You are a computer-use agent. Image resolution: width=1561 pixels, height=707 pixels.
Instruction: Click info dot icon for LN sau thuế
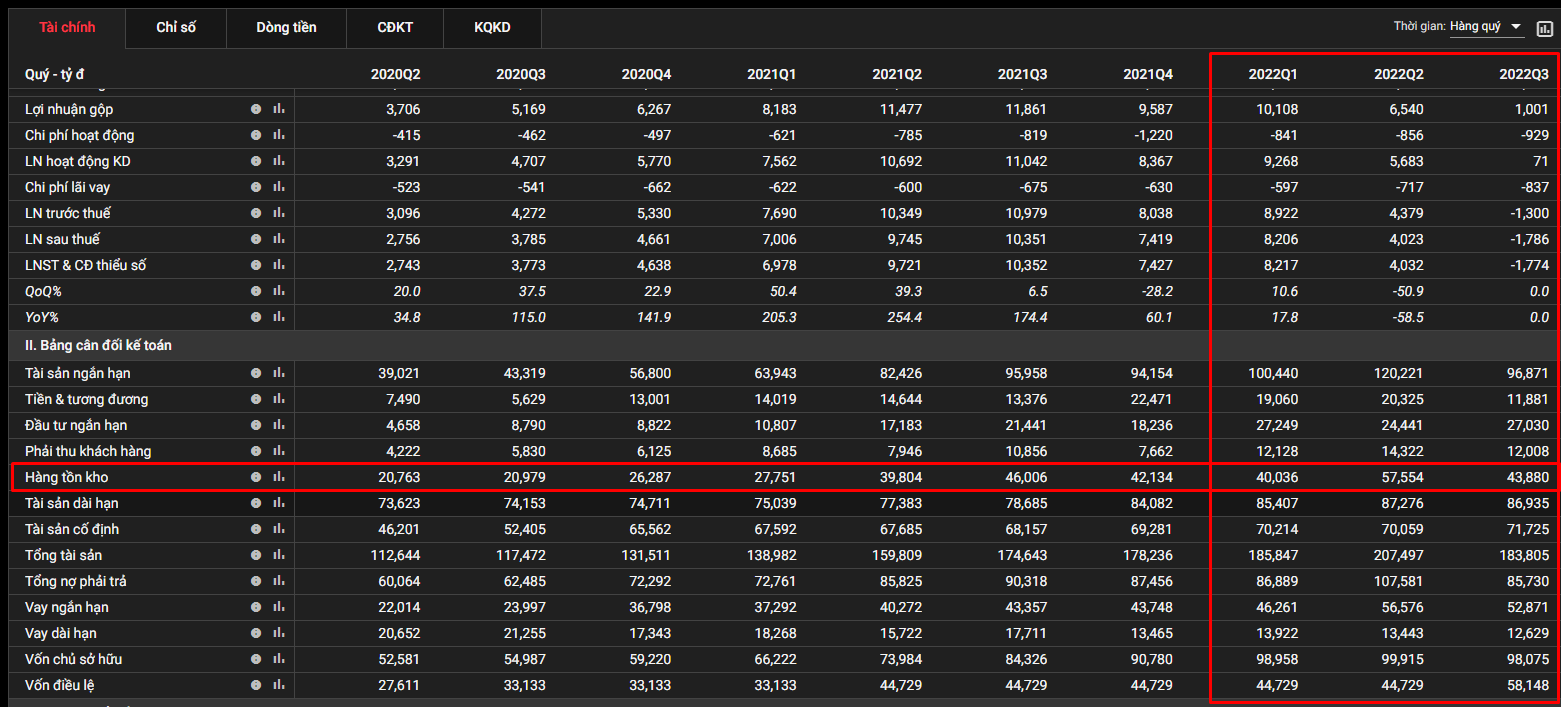click(x=256, y=239)
